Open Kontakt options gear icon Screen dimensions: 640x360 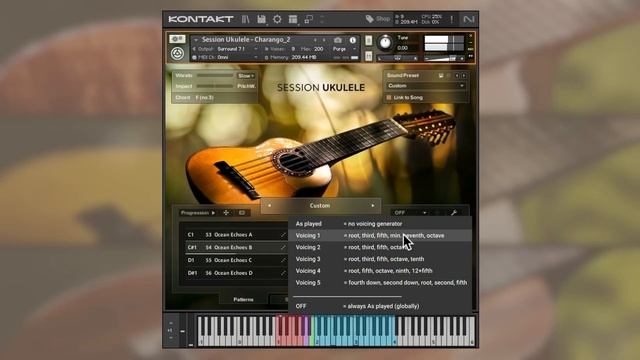pyautogui.click(x=277, y=19)
